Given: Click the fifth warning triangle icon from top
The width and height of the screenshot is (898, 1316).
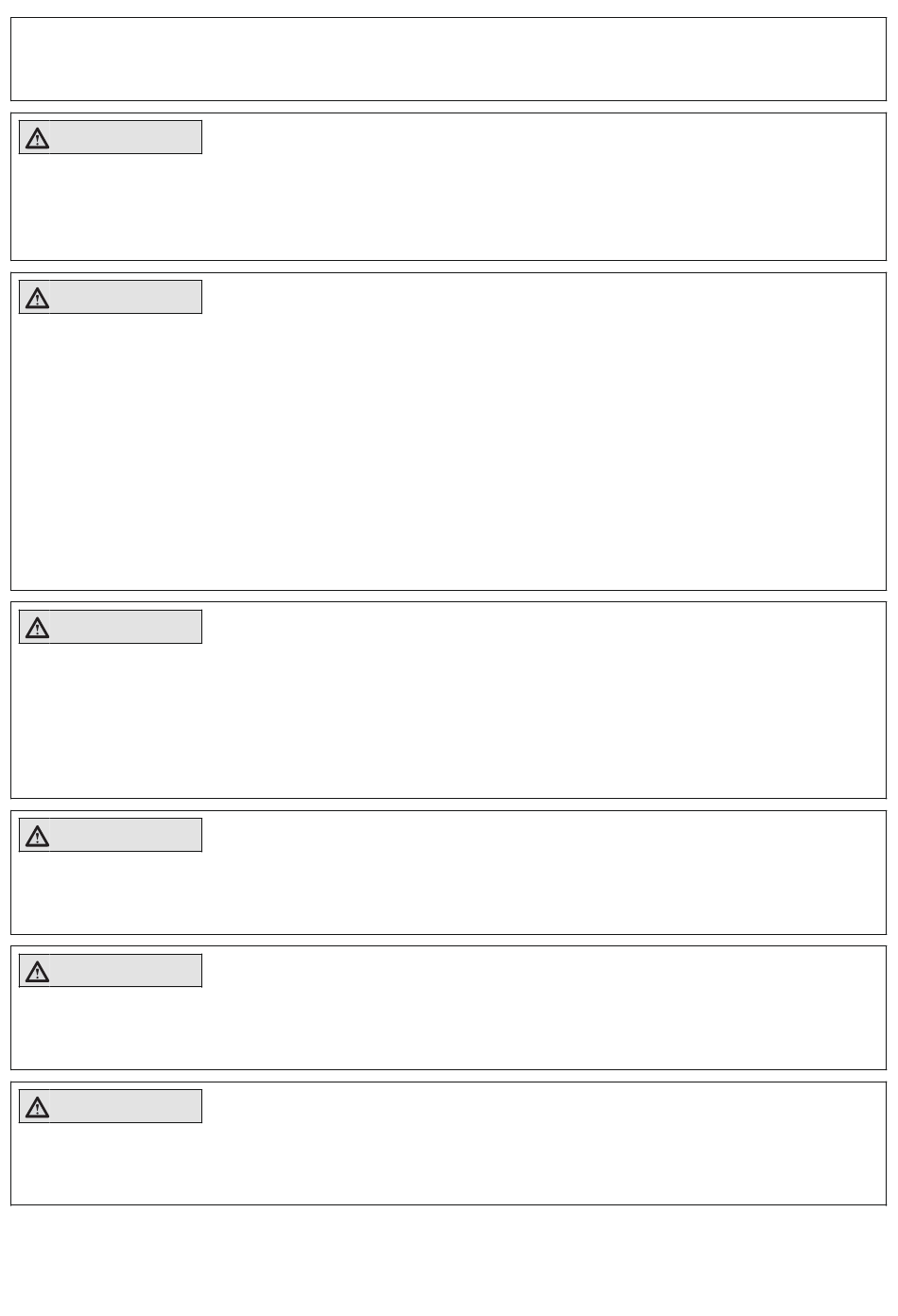Looking at the screenshot, I should (x=37, y=971).
